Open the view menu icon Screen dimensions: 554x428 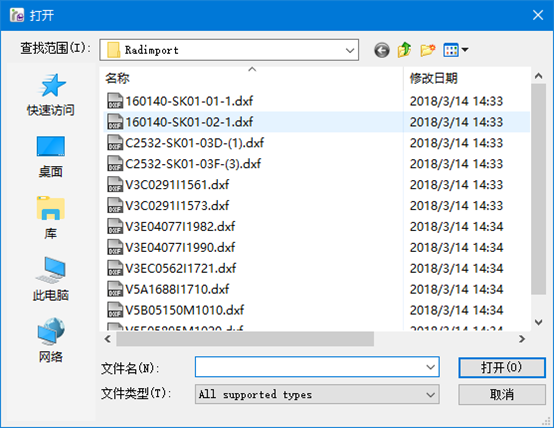456,50
